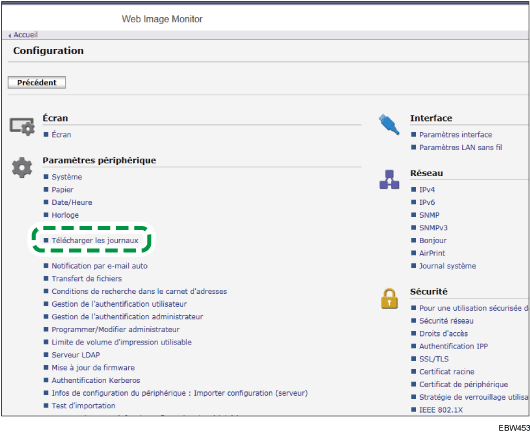Click the Paramètres périphérique gear icon
The image size is (530, 433).
22,168
